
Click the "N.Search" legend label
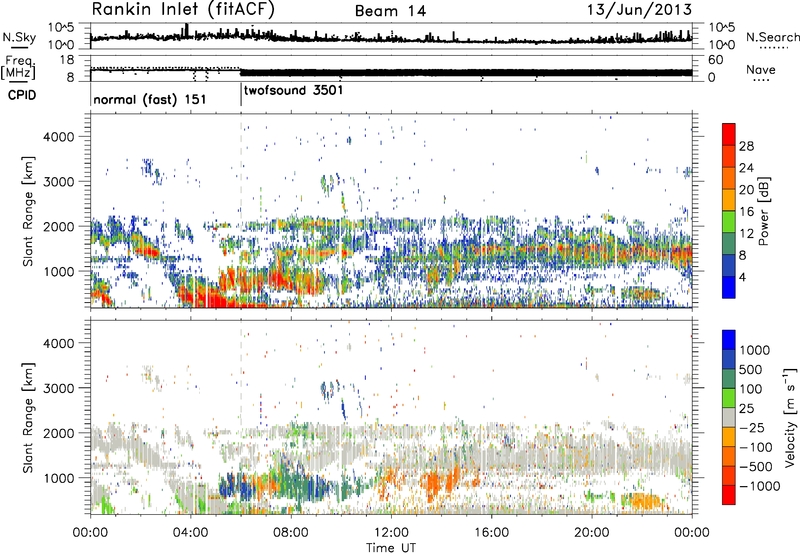click(772, 37)
